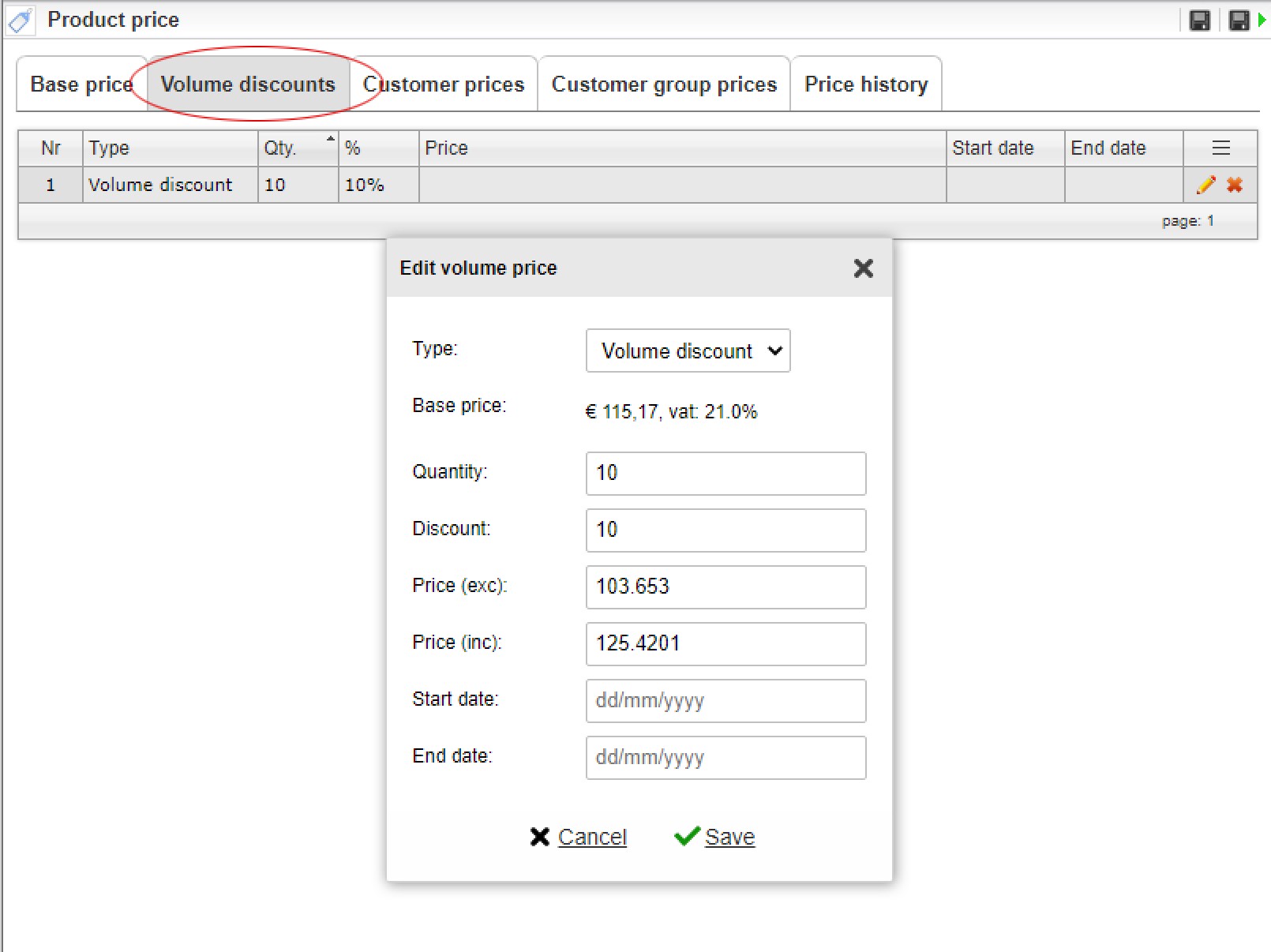This screenshot has width=1271, height=952.
Task: Click the Start date field in dialog
Action: click(x=725, y=701)
